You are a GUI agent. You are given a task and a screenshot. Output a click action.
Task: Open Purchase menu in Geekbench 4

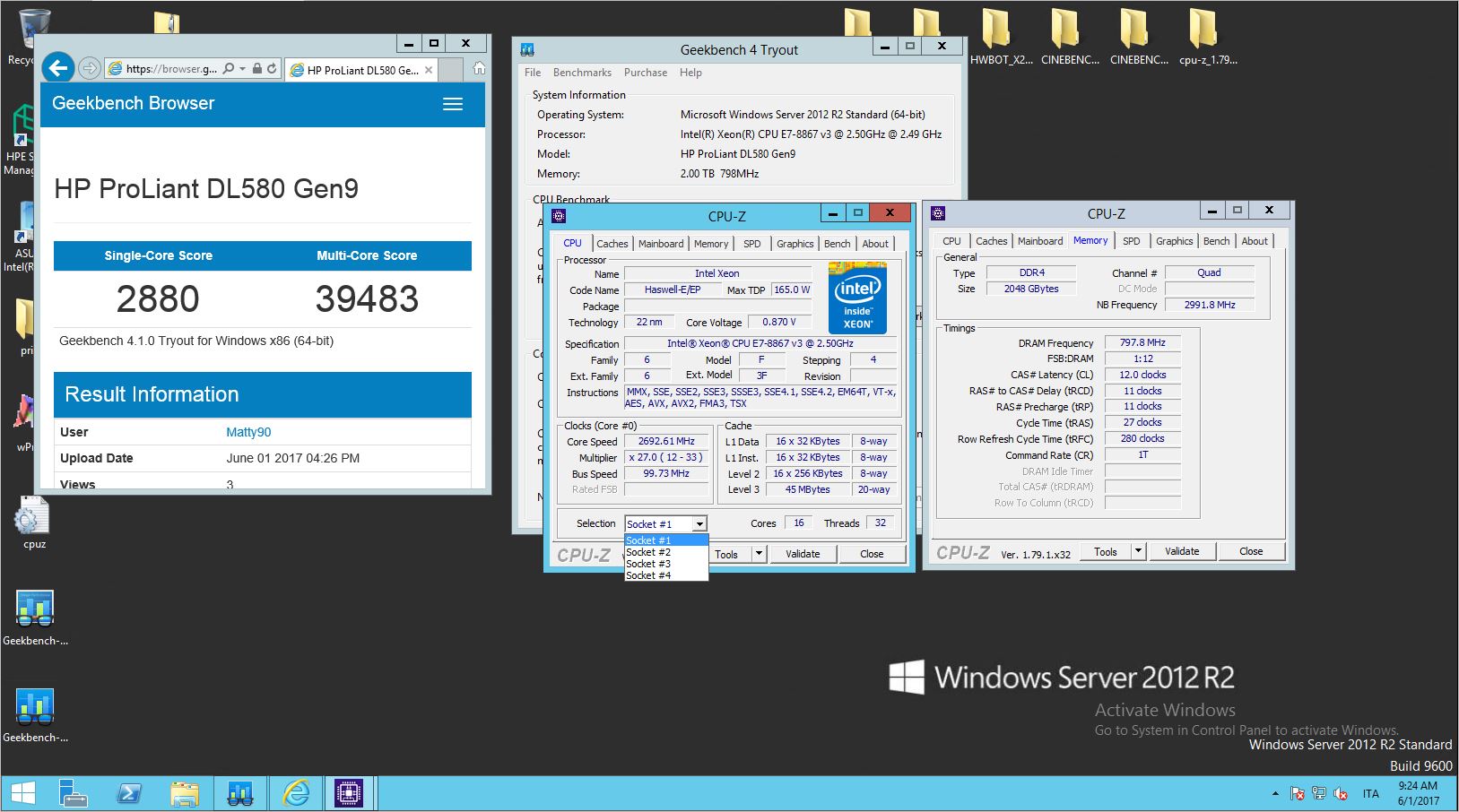tap(646, 73)
